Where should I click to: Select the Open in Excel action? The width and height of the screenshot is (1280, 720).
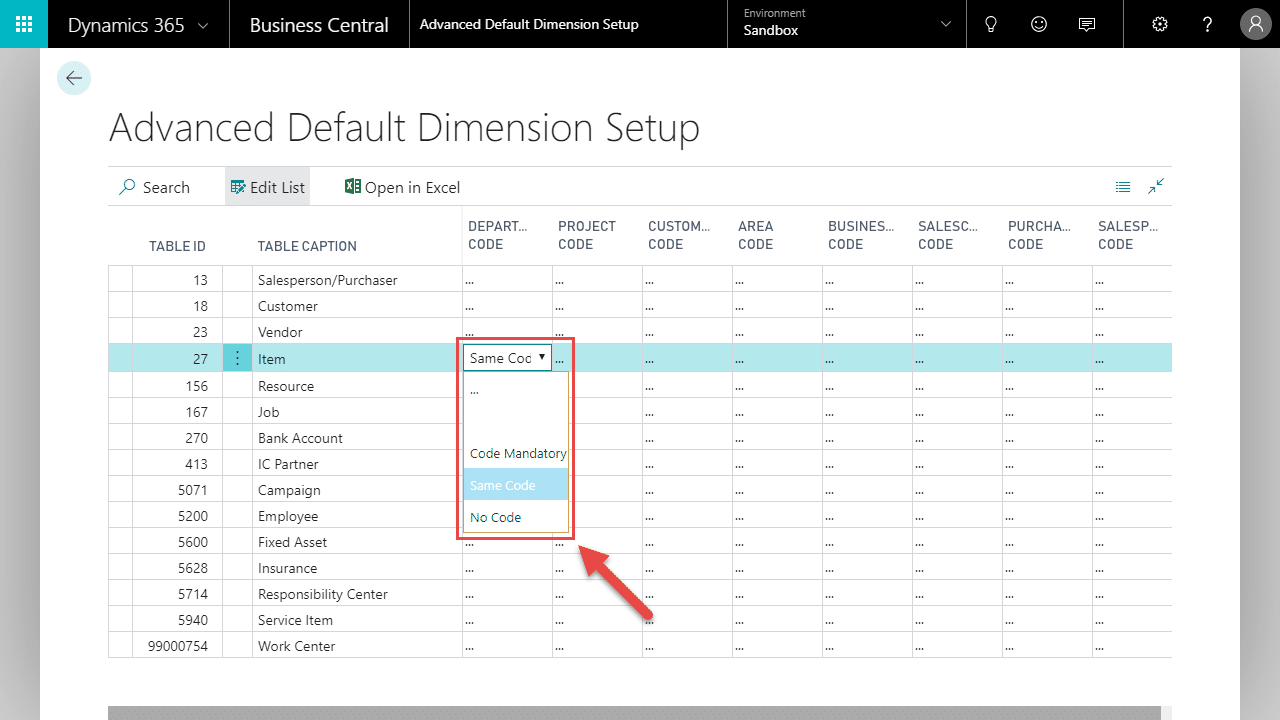[402, 187]
